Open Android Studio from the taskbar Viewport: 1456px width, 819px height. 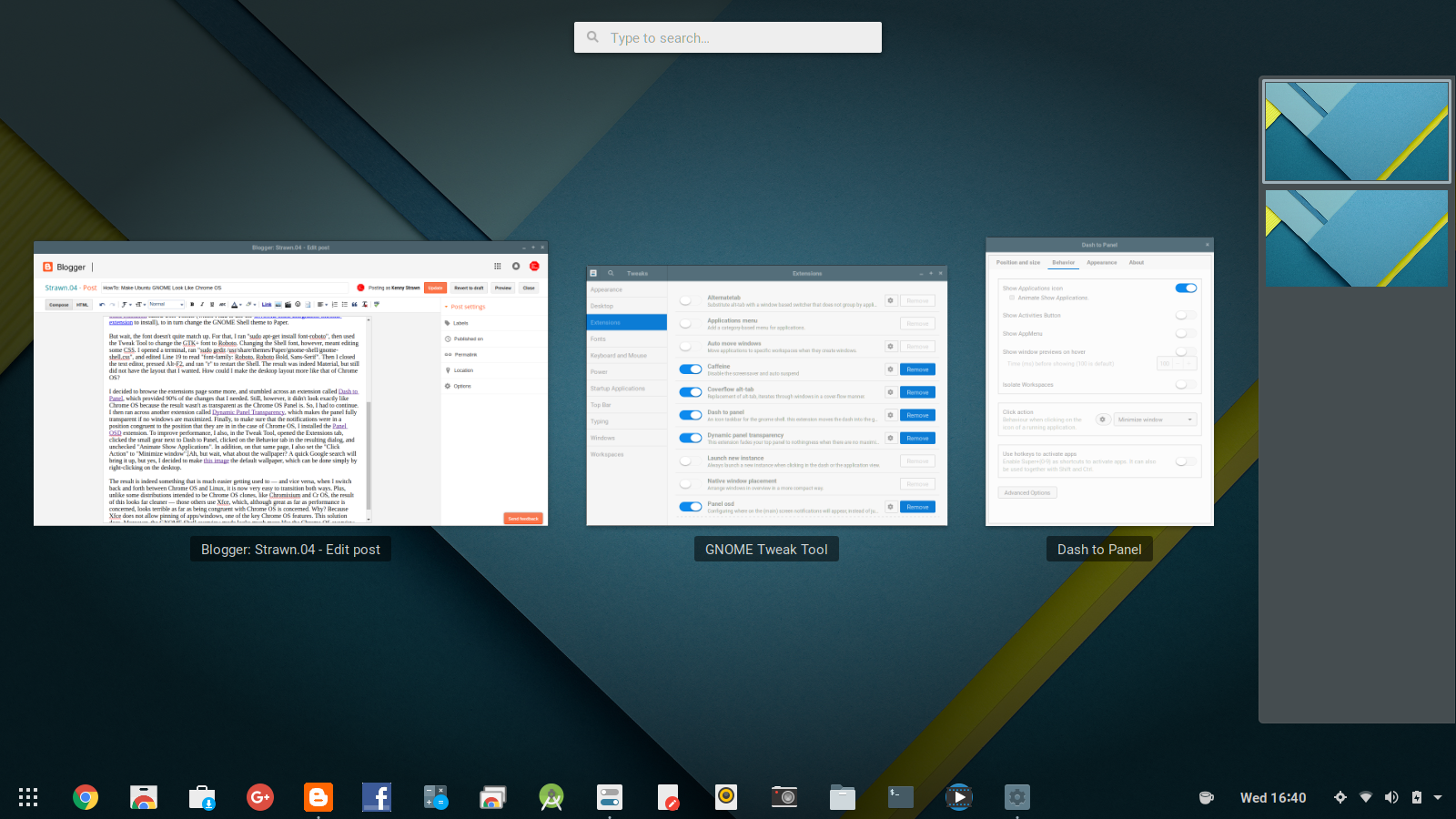(x=551, y=797)
